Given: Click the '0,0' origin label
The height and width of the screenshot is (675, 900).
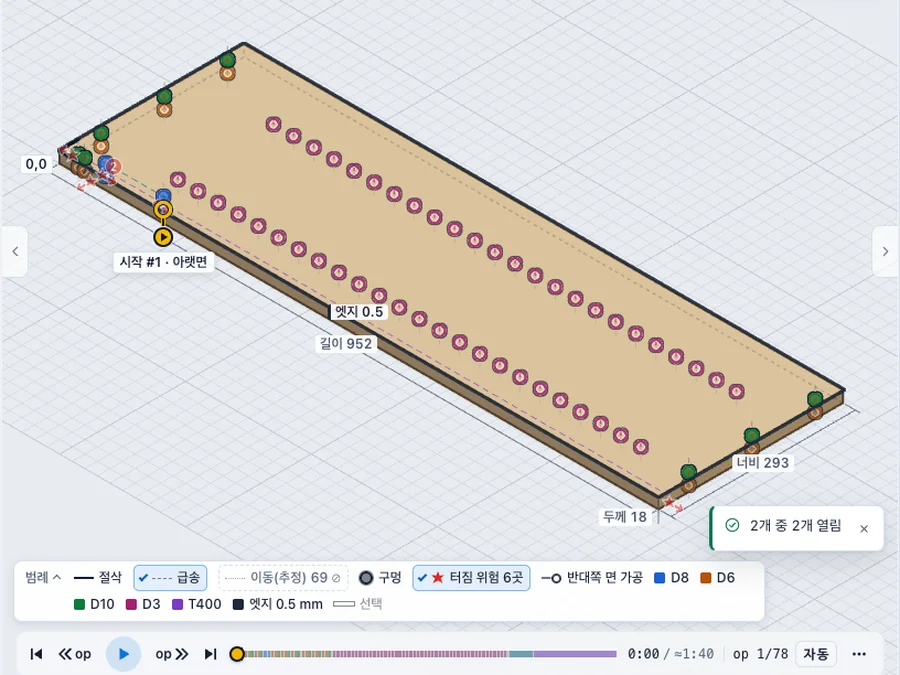Looking at the screenshot, I should tap(36, 164).
